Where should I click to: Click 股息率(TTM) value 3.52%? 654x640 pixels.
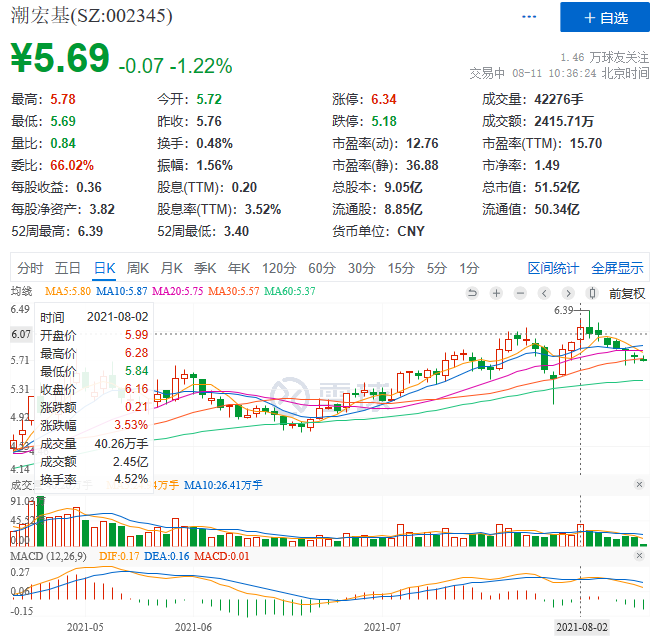(263, 209)
